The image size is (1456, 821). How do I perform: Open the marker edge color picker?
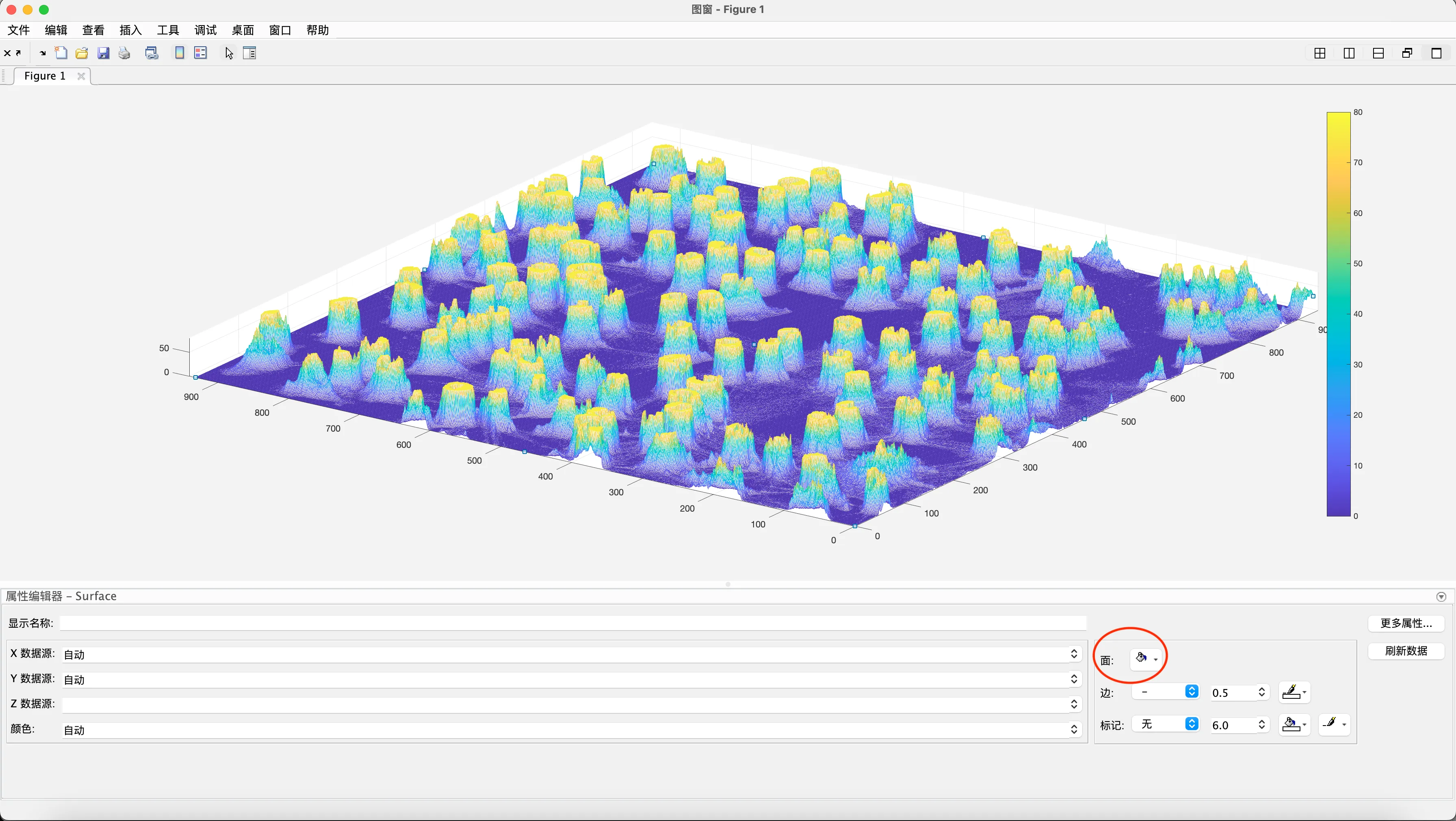[1335, 724]
